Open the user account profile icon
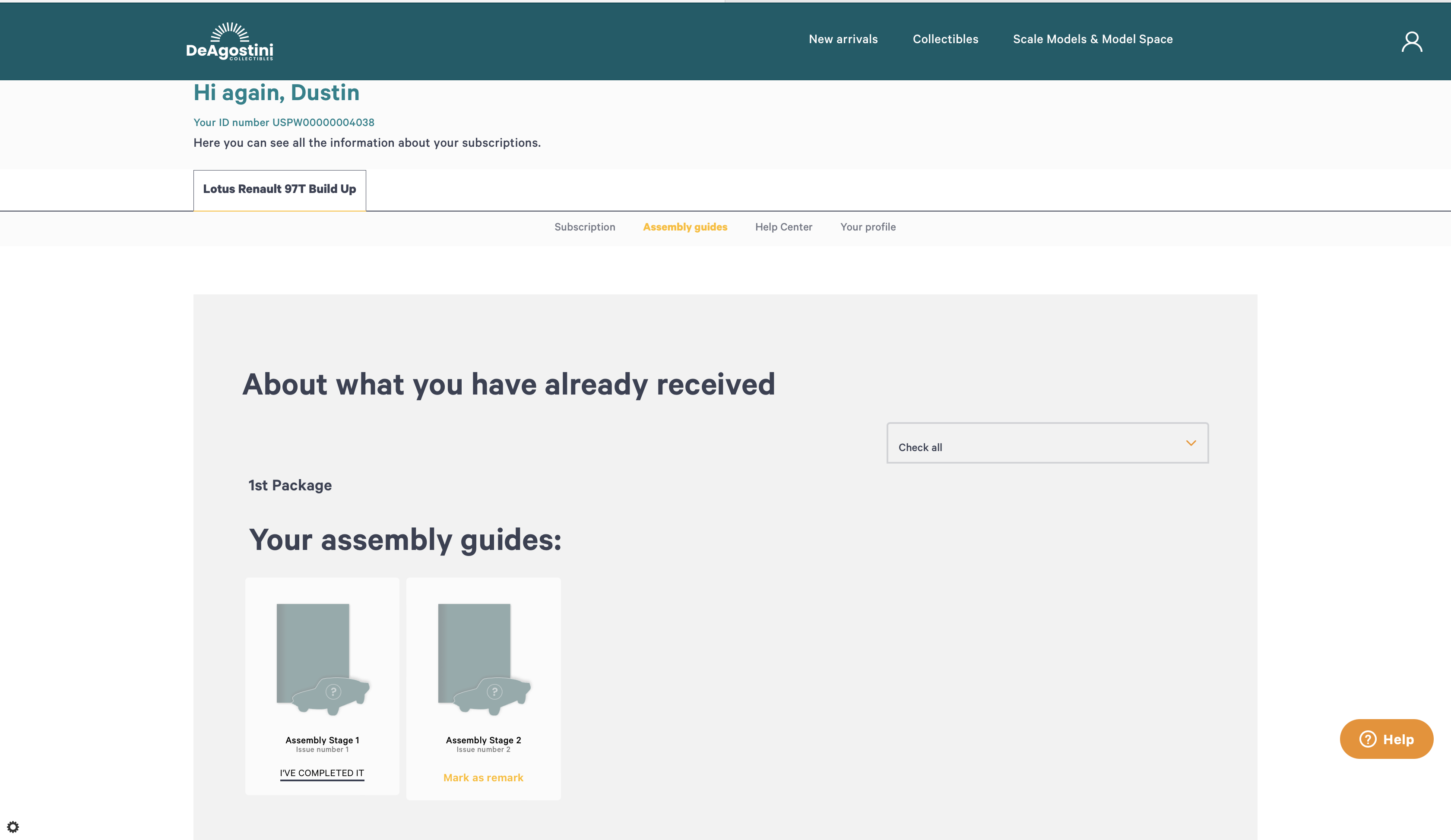 (1411, 41)
